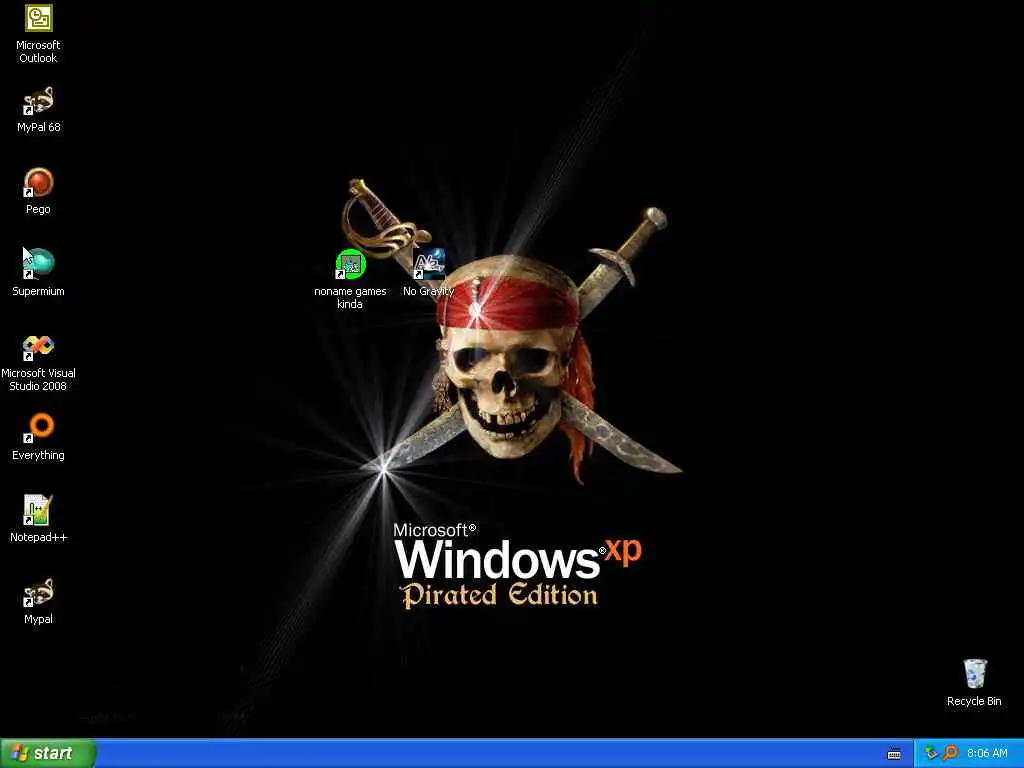Select the noname games kinda icon
1024x768 pixels.
tap(351, 264)
